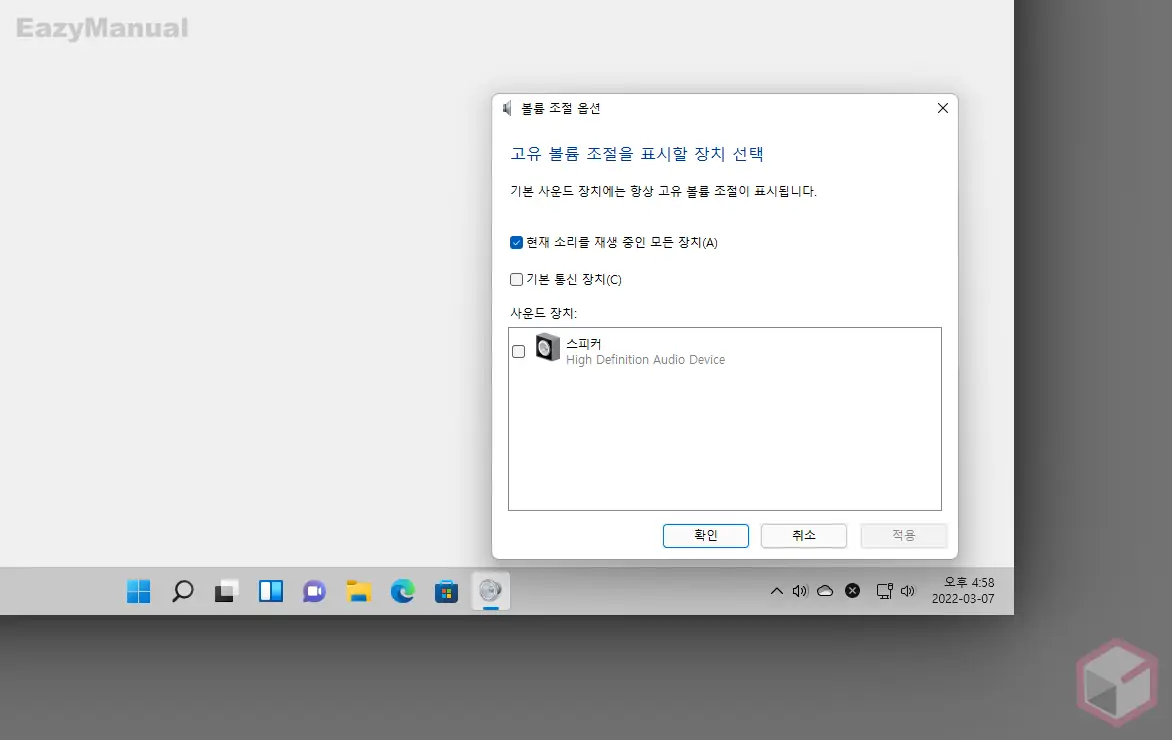The height and width of the screenshot is (740, 1172).
Task: Open File Explorer from taskbar
Action: tap(359, 591)
